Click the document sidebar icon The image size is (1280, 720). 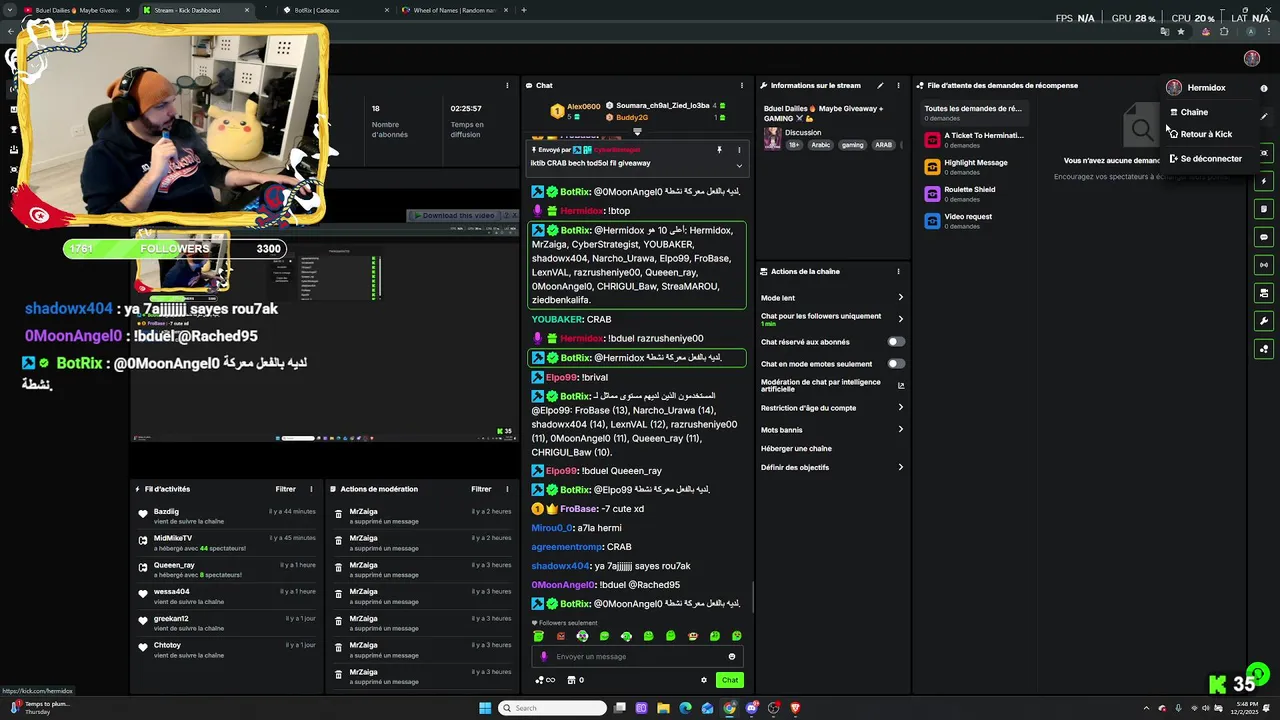tap(1264, 209)
